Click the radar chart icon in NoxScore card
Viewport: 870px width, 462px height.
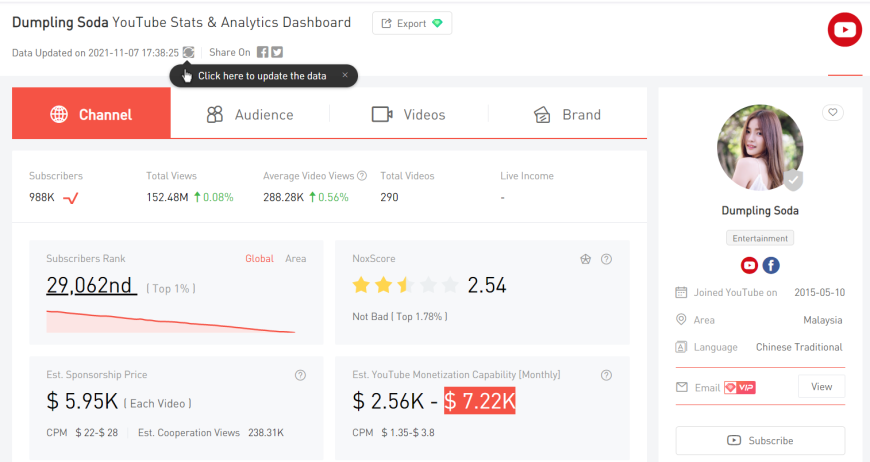point(585,259)
